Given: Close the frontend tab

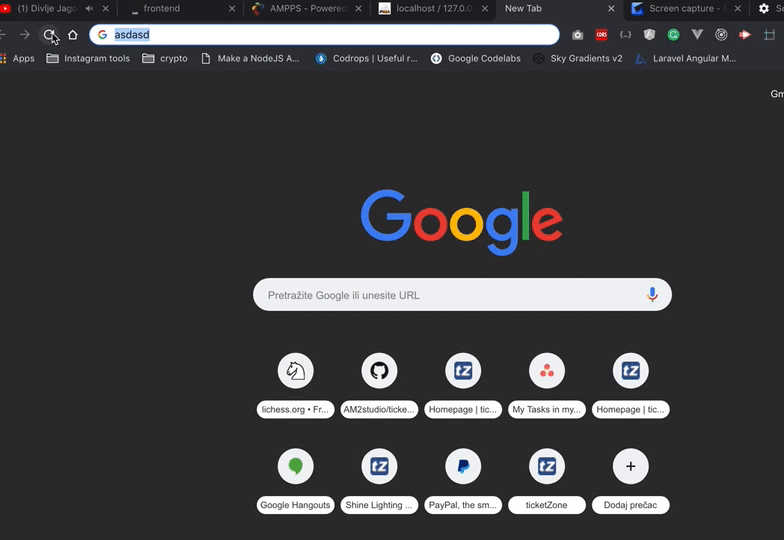Looking at the screenshot, I should (232, 8).
